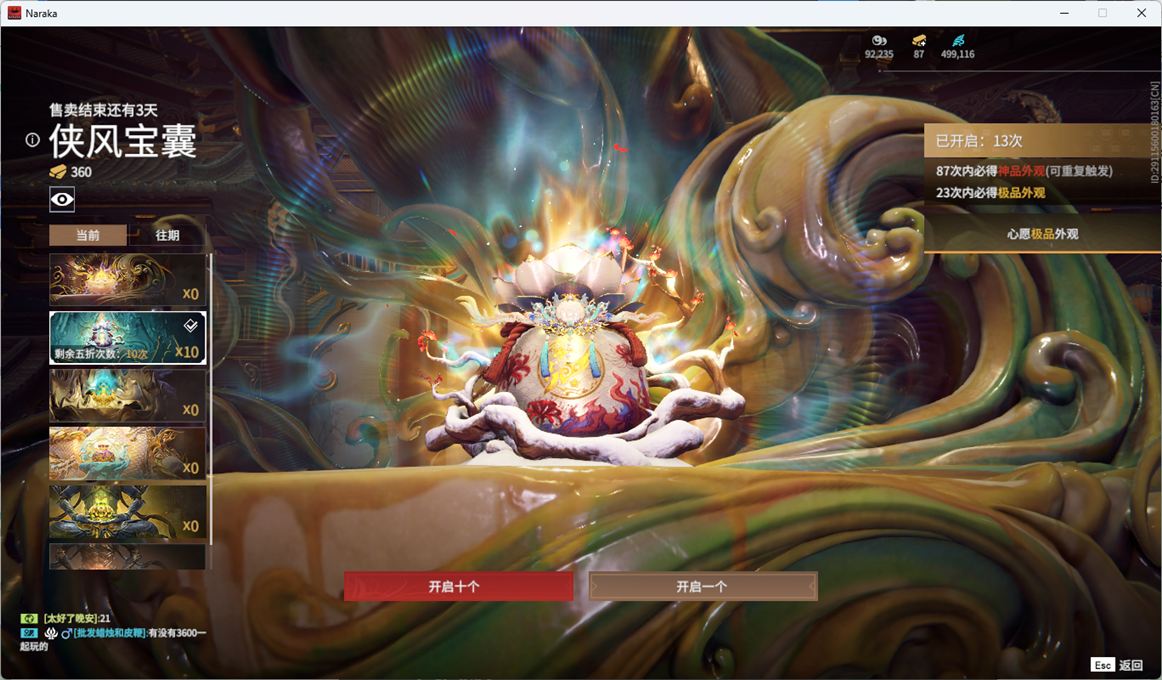This screenshot has height=680, width=1162.
Task: Switch to the 往期 tab
Action: point(167,235)
